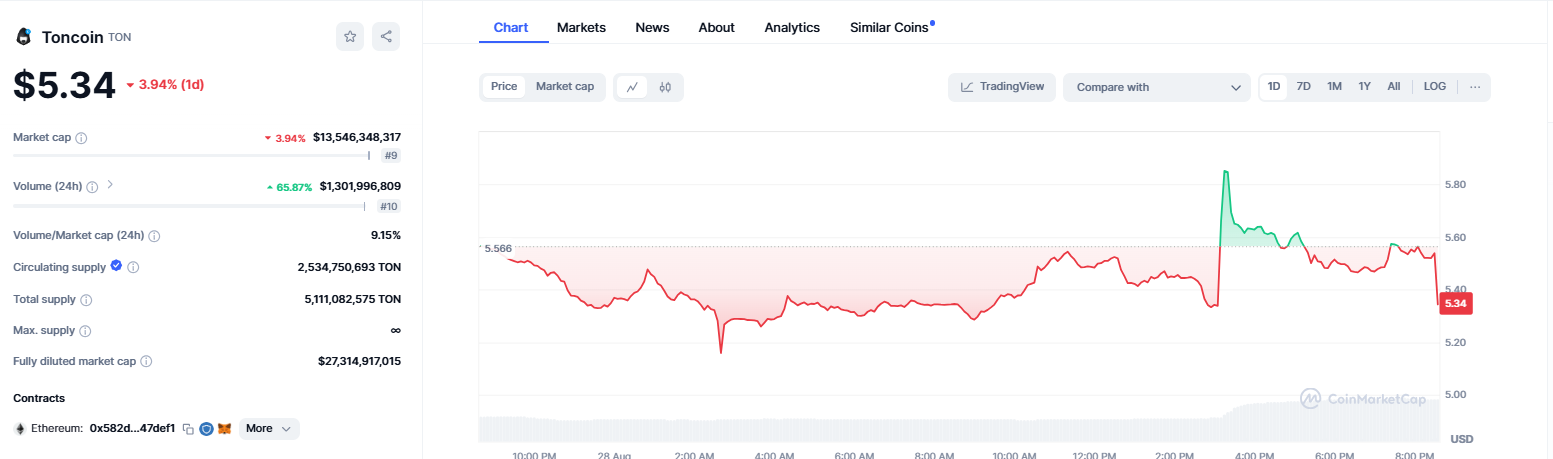The image size is (1553, 459).
Task: Select the 7D time range
Action: click(x=1304, y=87)
